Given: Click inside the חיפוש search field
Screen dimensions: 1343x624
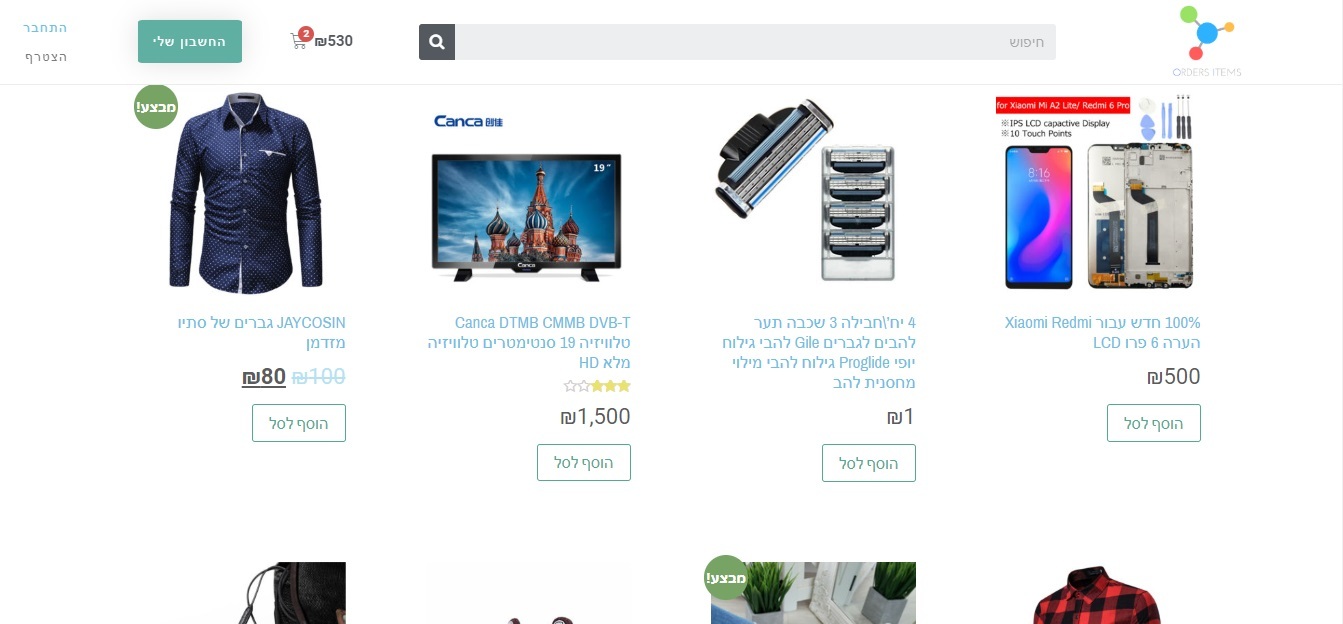Looking at the screenshot, I should coord(755,42).
